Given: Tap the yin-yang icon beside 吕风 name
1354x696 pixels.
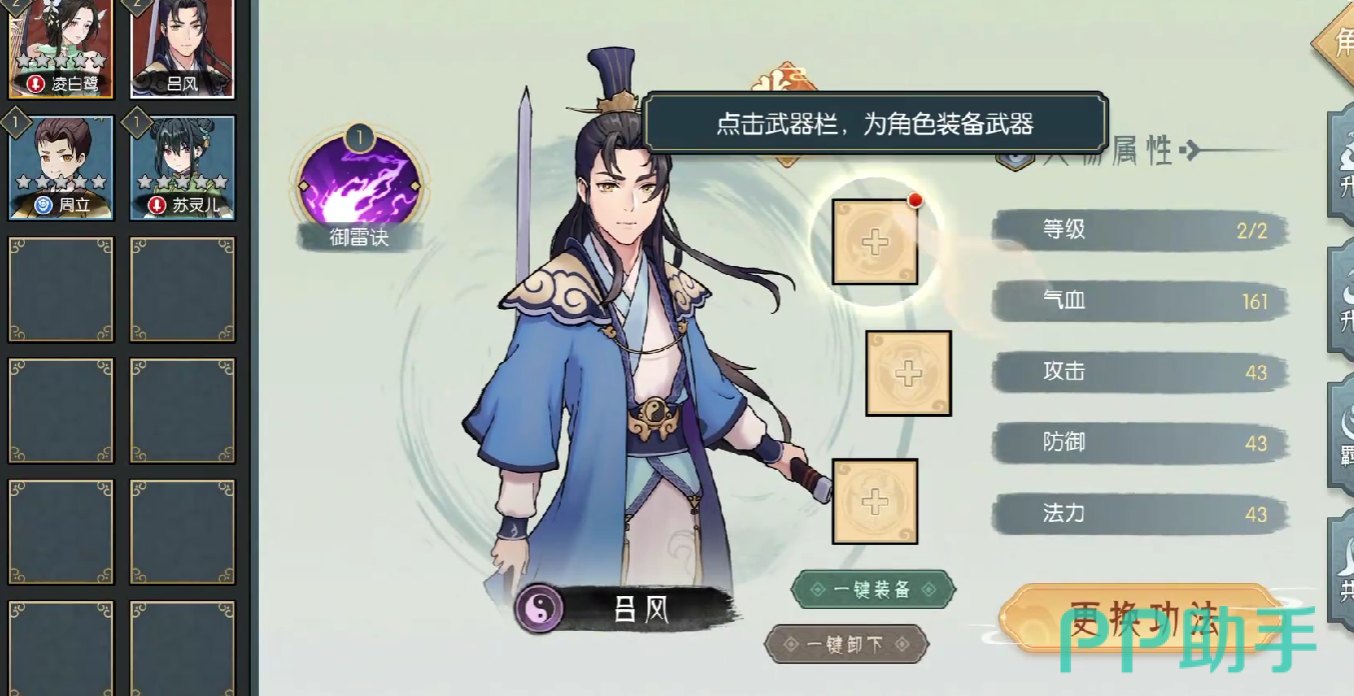Looking at the screenshot, I should tap(539, 609).
